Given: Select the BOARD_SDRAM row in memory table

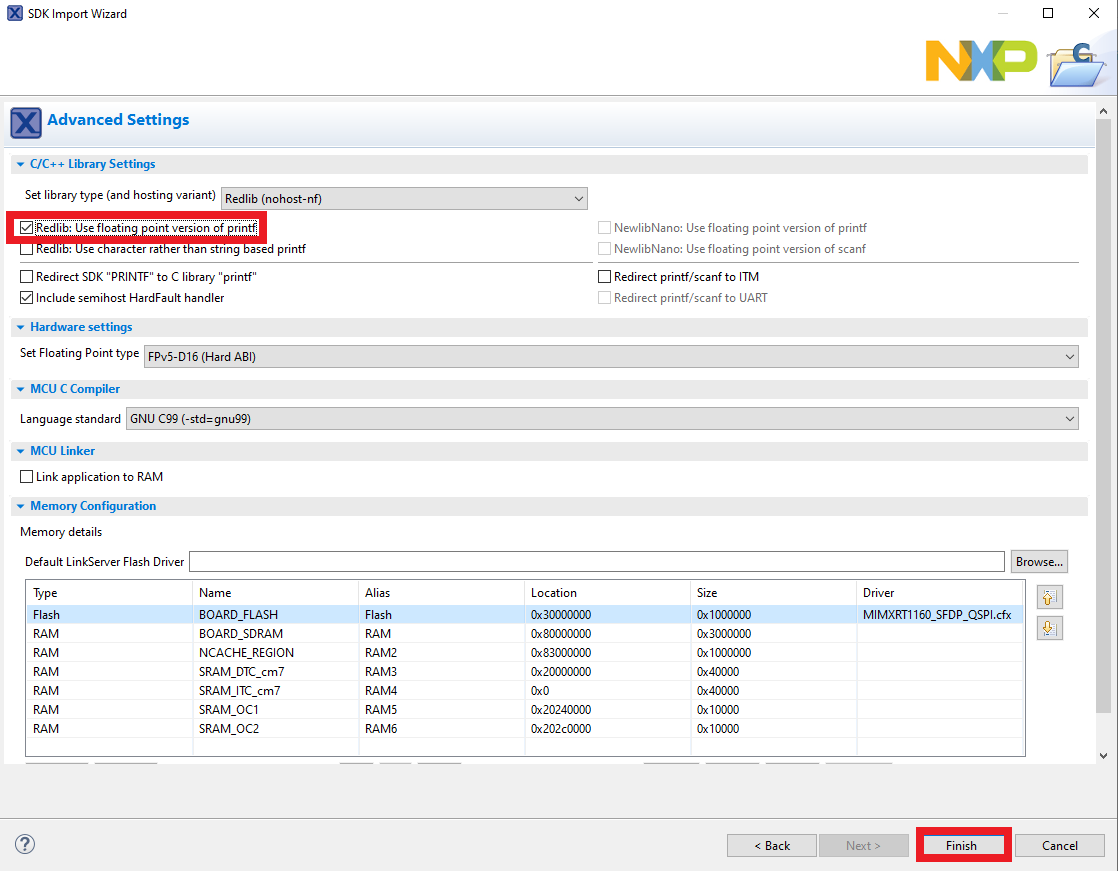Looking at the screenshot, I should point(240,634).
